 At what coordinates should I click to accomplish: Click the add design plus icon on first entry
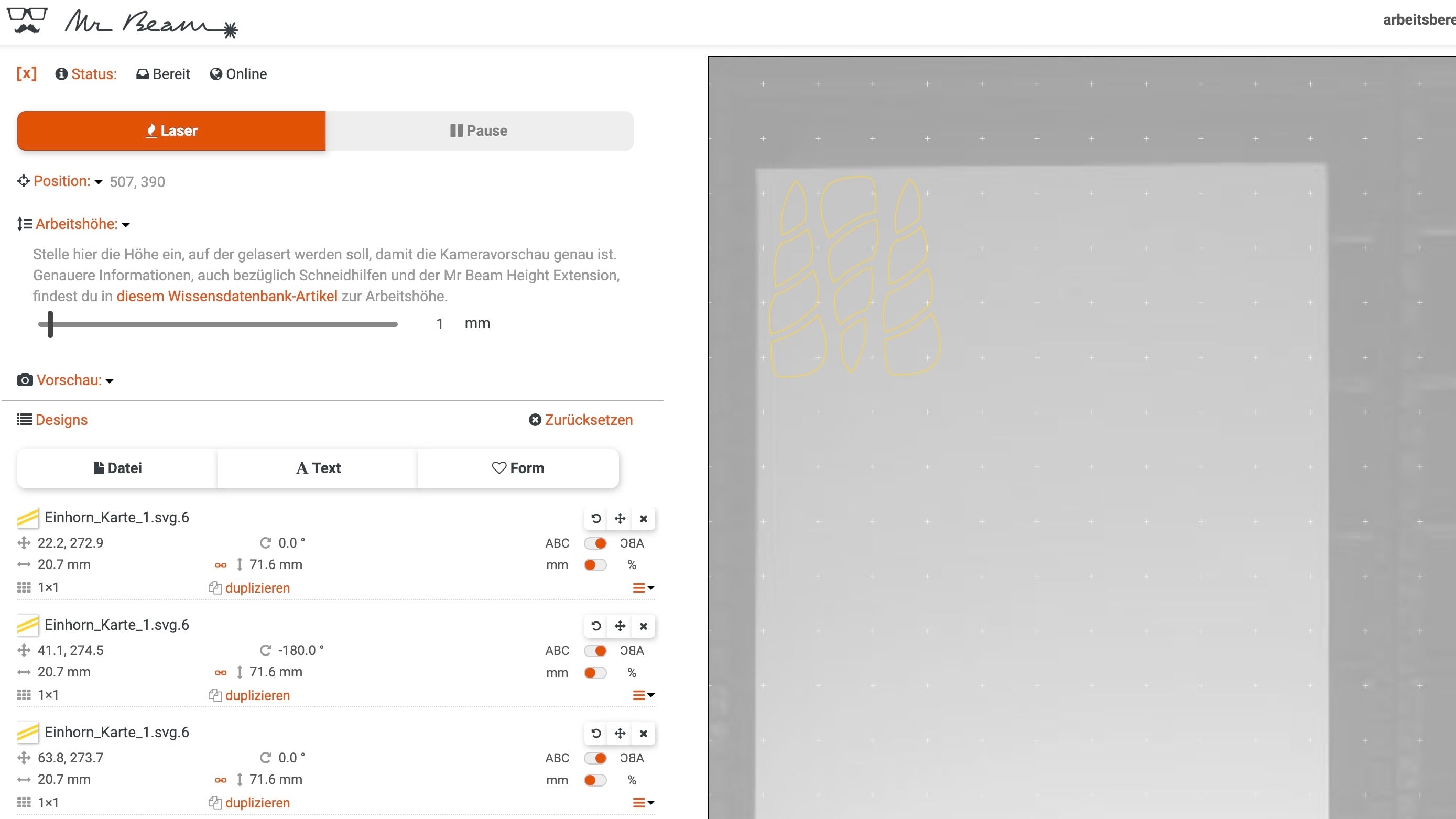coord(620,518)
